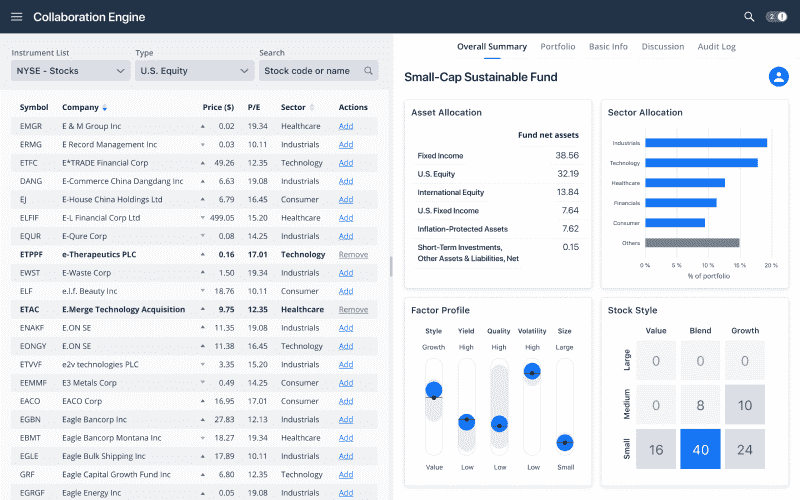The image size is (800, 500).
Task: Open the notifications badge in header
Action: tap(776, 17)
